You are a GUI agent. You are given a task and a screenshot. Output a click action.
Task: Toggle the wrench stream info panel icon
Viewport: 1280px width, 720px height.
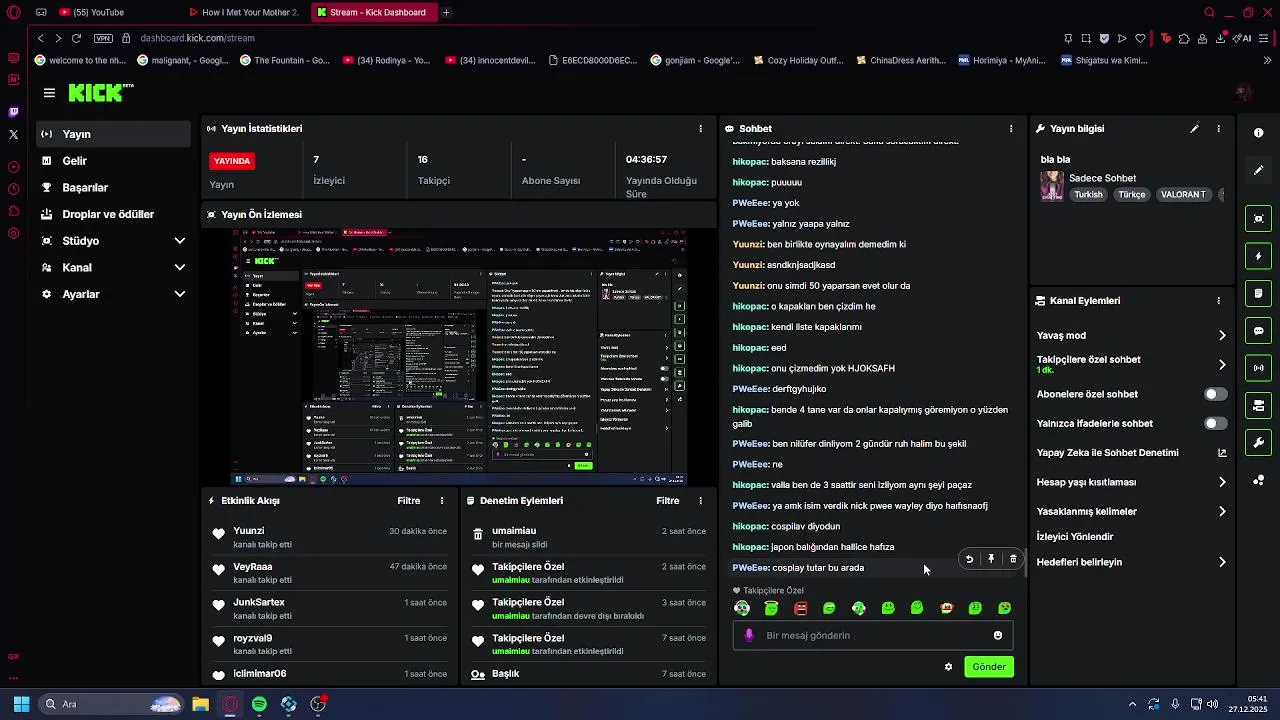[1258, 442]
